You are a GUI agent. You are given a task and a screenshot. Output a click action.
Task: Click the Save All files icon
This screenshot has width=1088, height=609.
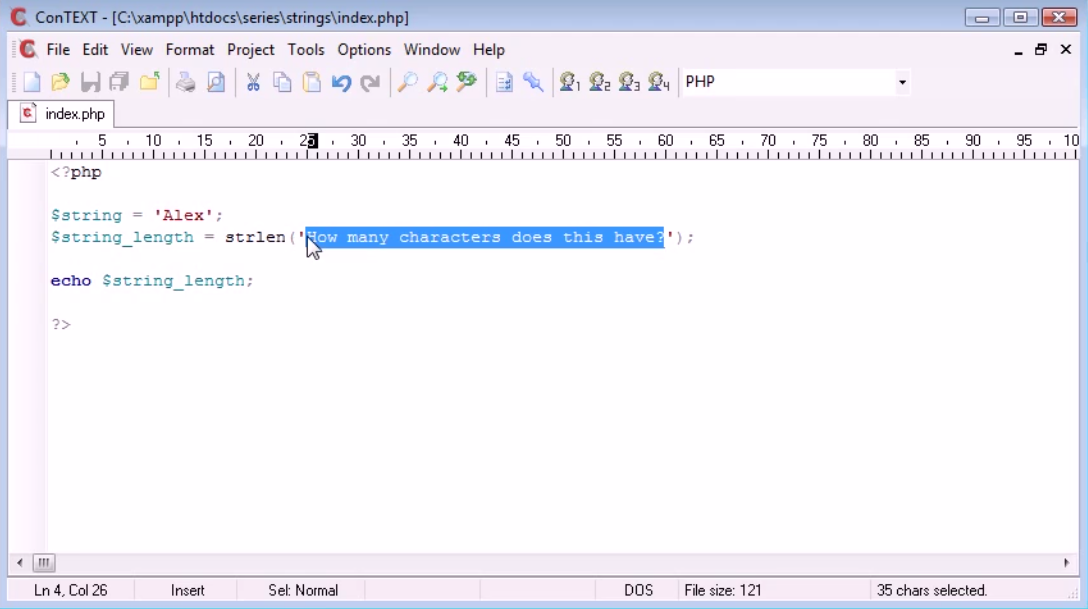click(x=119, y=82)
